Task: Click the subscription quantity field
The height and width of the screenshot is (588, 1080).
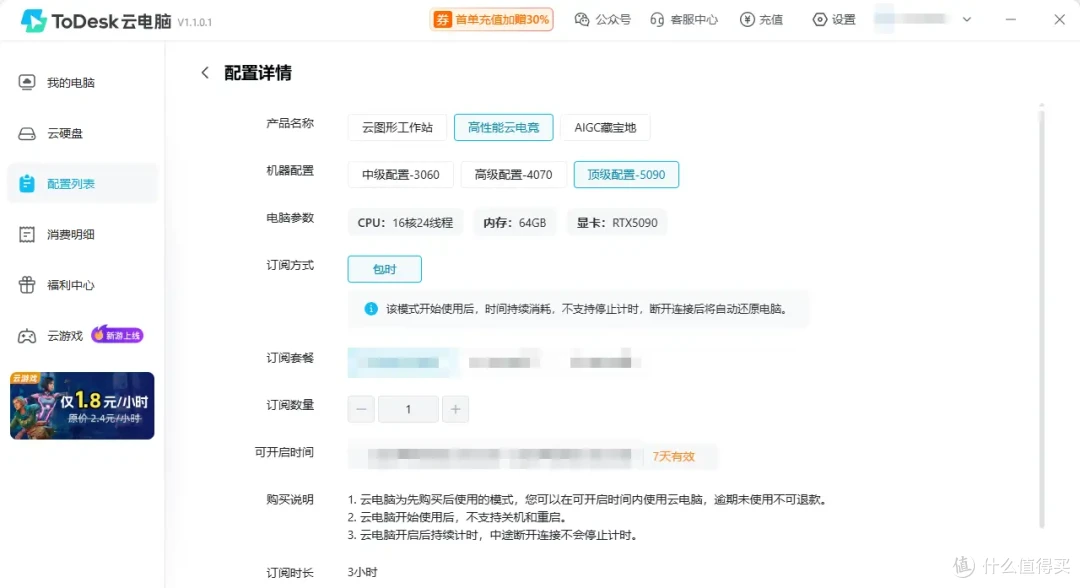Action: pyautogui.click(x=408, y=409)
